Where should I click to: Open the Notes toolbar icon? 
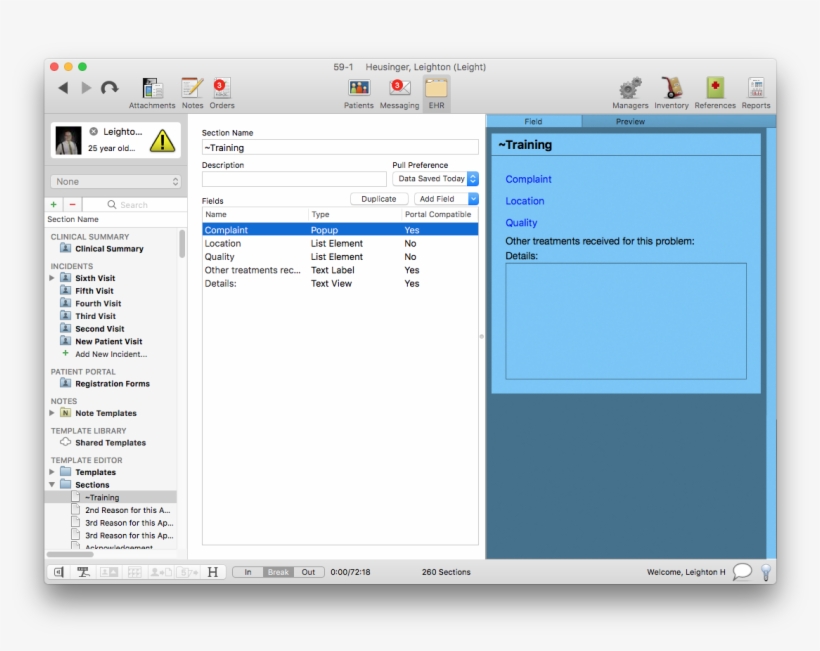191,90
